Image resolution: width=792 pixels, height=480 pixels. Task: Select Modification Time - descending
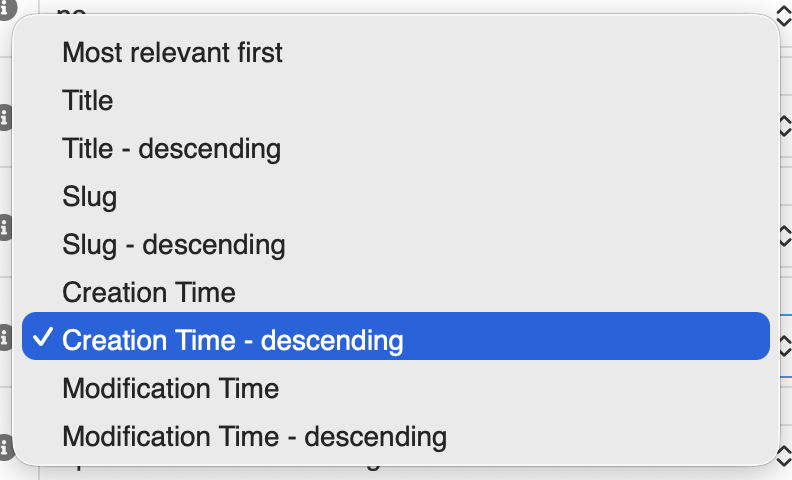(x=254, y=436)
